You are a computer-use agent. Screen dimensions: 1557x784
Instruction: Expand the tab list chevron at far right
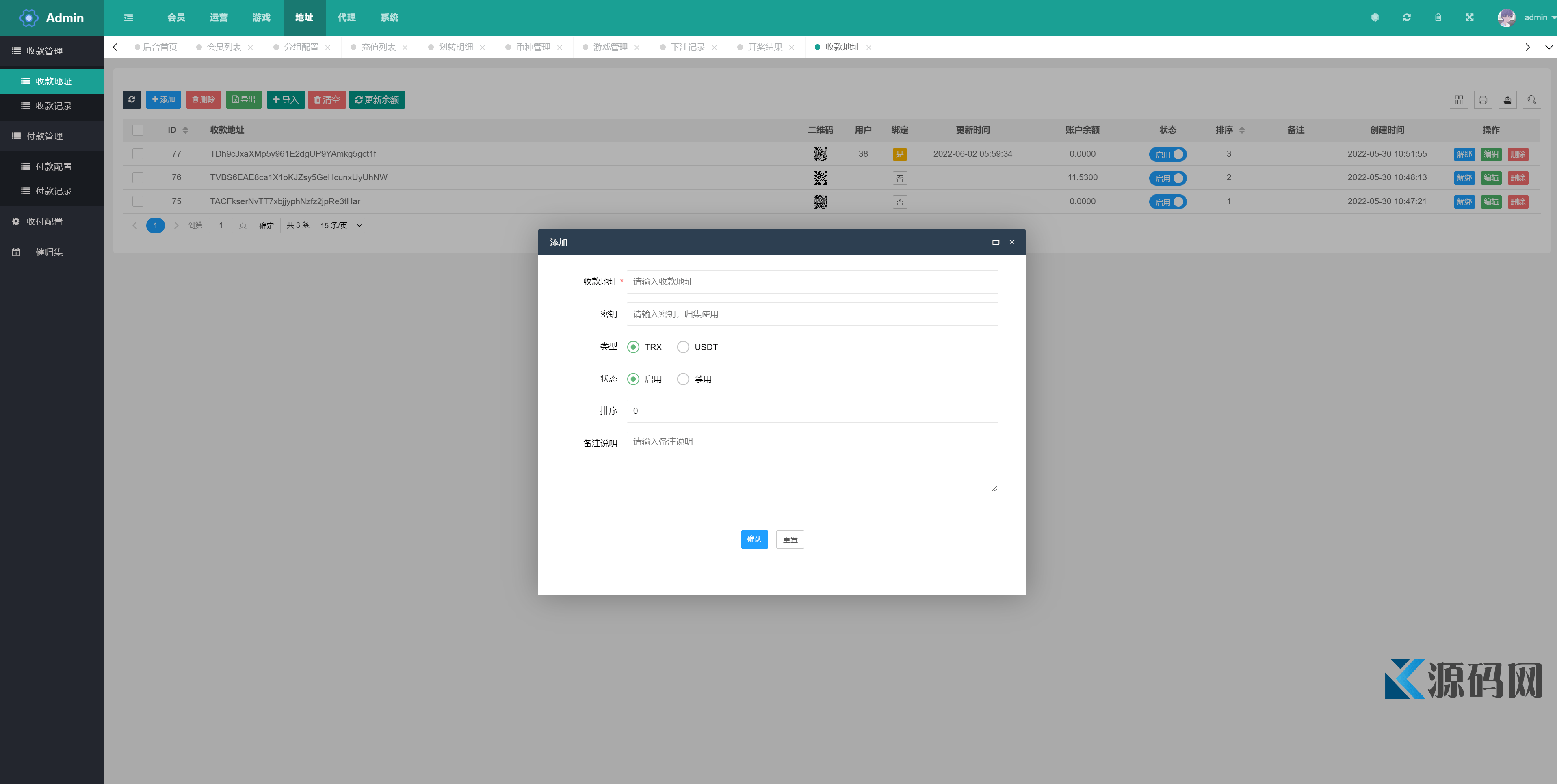tap(1548, 47)
